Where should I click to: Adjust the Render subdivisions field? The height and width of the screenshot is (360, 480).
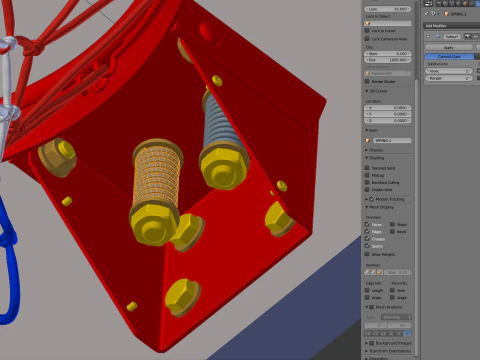click(449, 78)
